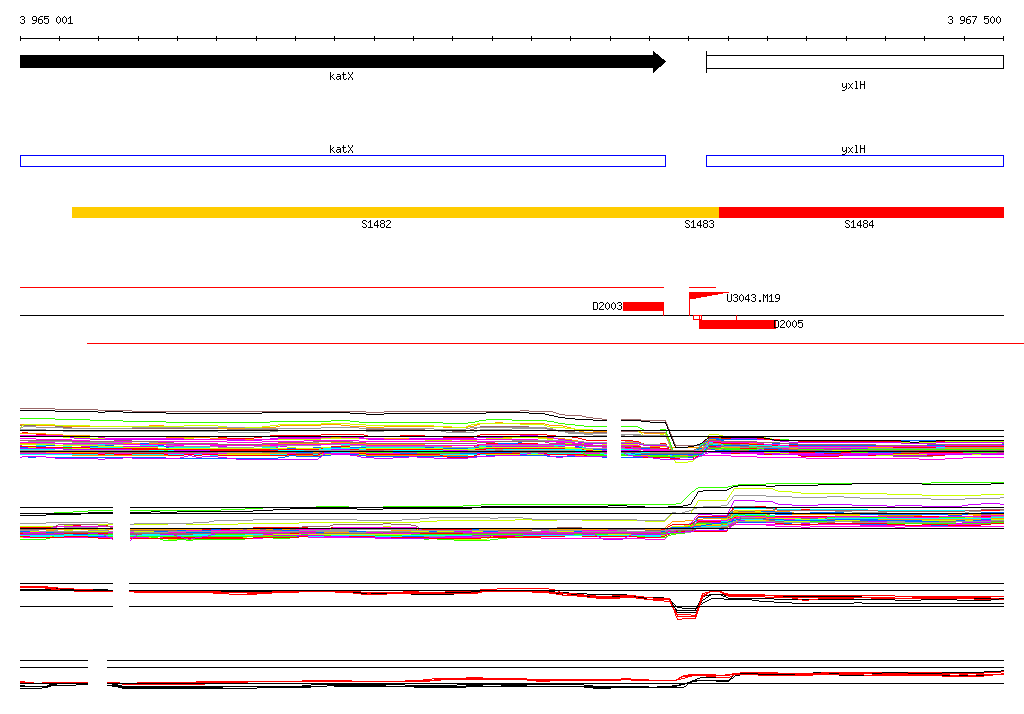Click the blue-outlined yxlH rectangle
The height and width of the screenshot is (714, 1024).
tap(855, 161)
